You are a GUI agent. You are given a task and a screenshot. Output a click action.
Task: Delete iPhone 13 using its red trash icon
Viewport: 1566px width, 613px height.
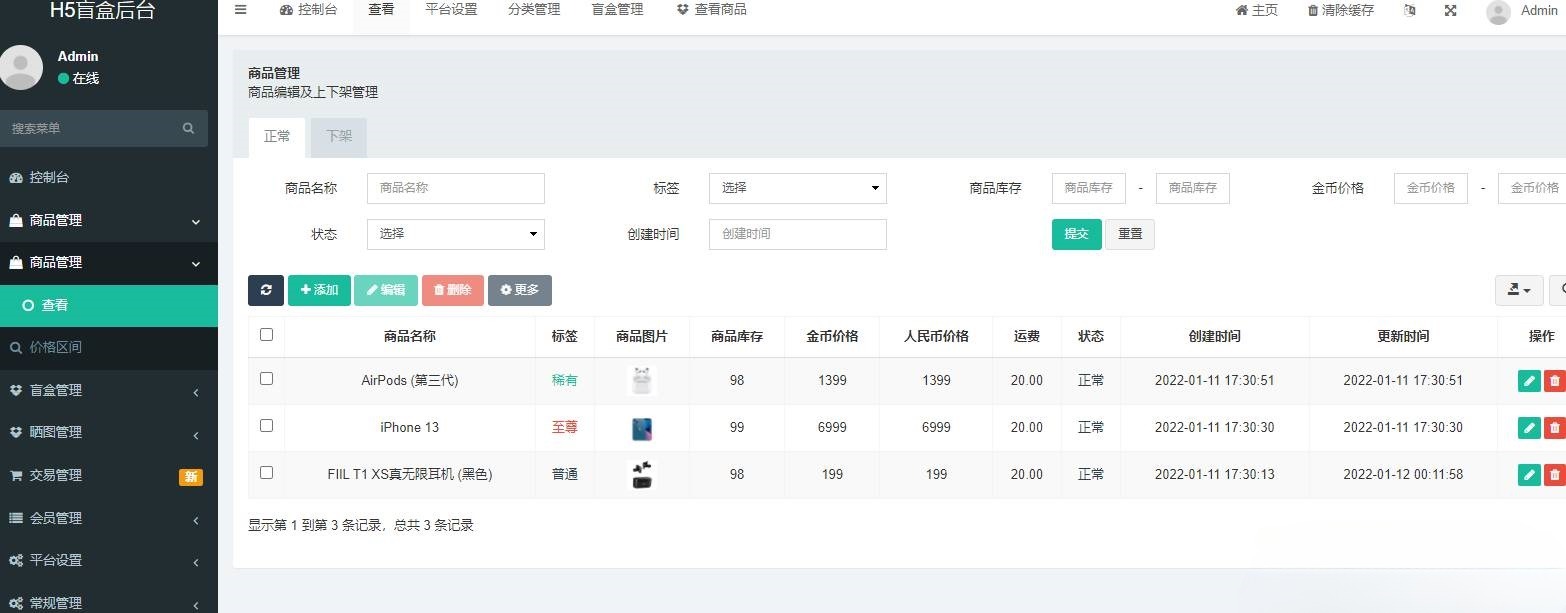1557,427
